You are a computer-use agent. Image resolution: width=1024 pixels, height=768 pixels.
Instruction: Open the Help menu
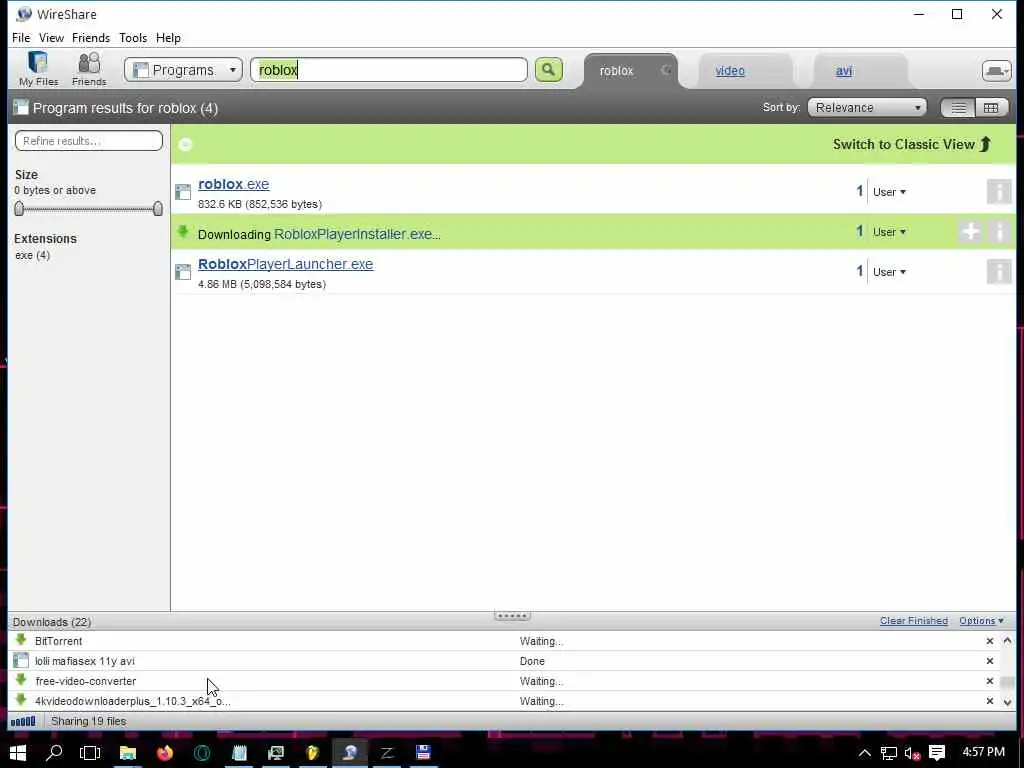(168, 38)
